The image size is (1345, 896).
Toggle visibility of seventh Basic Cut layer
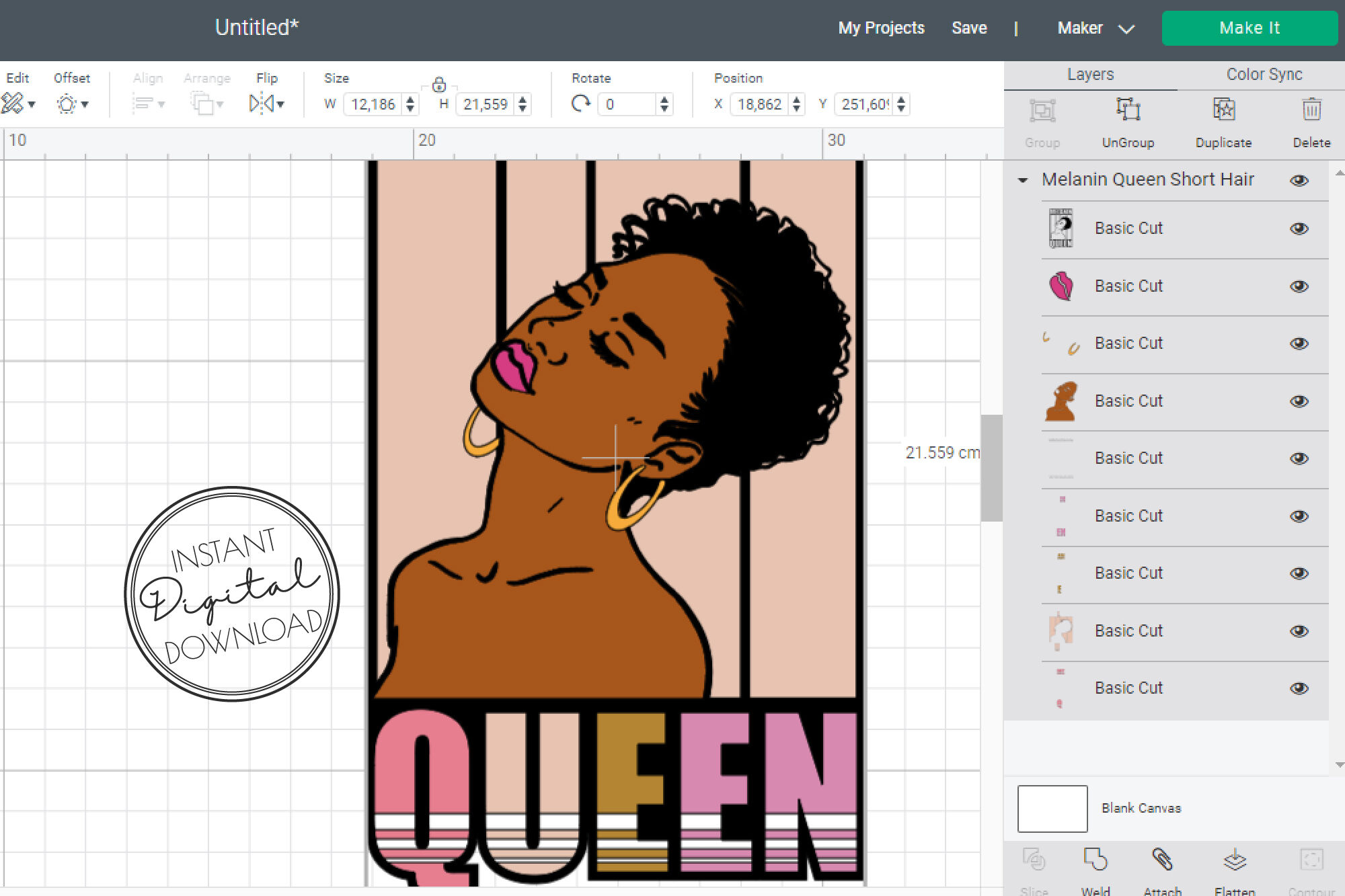pos(1299,573)
